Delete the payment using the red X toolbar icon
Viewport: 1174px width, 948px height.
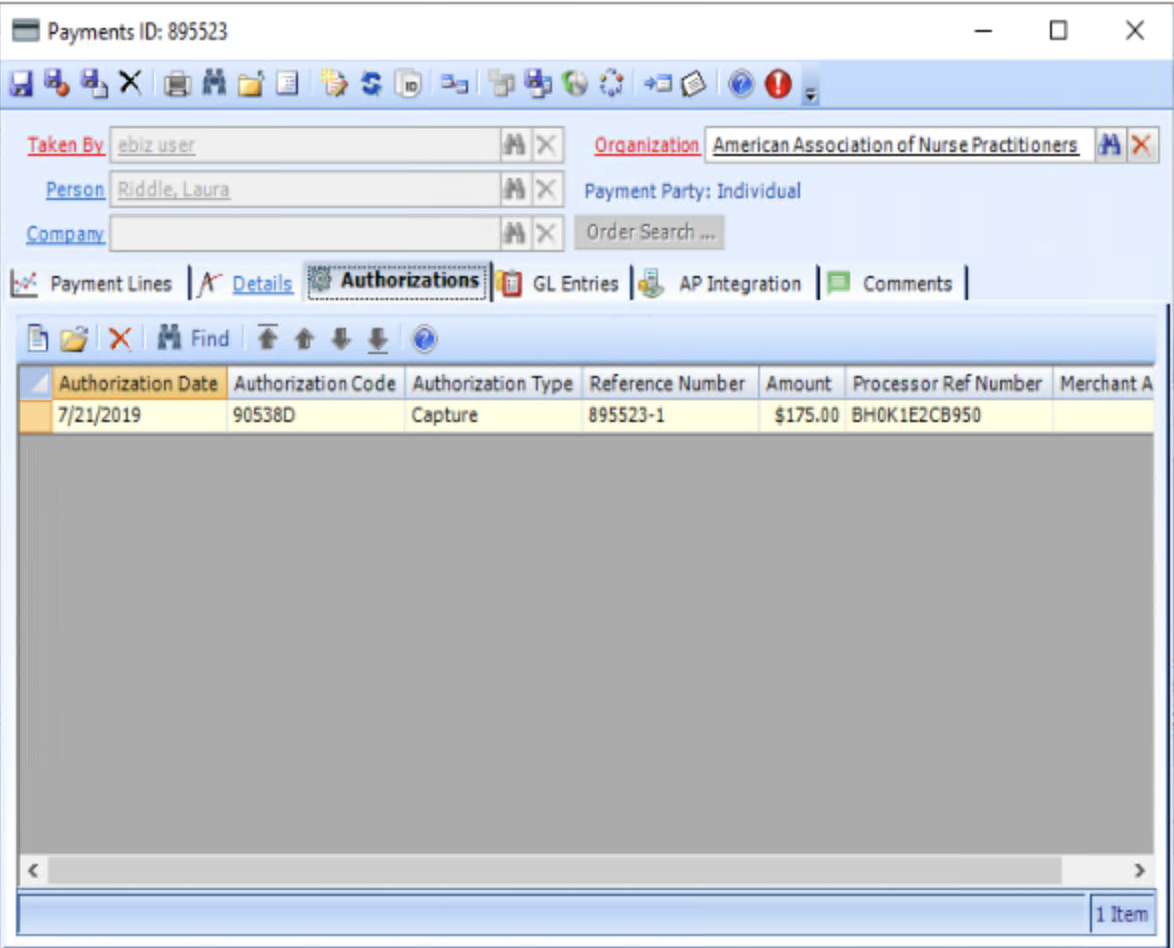tap(130, 84)
